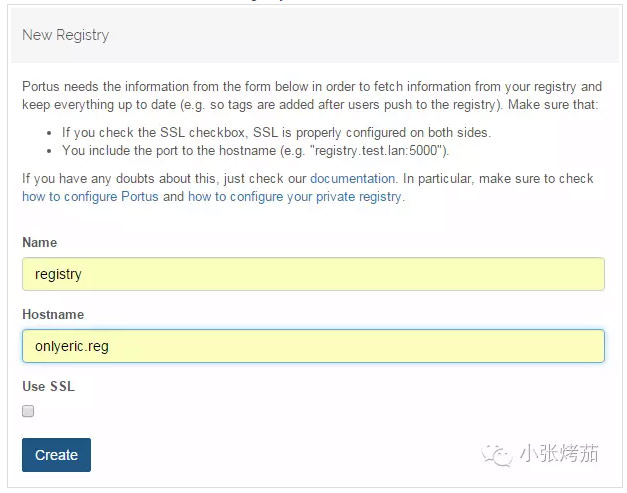Tick the Use SSL checkbox

coord(28,411)
